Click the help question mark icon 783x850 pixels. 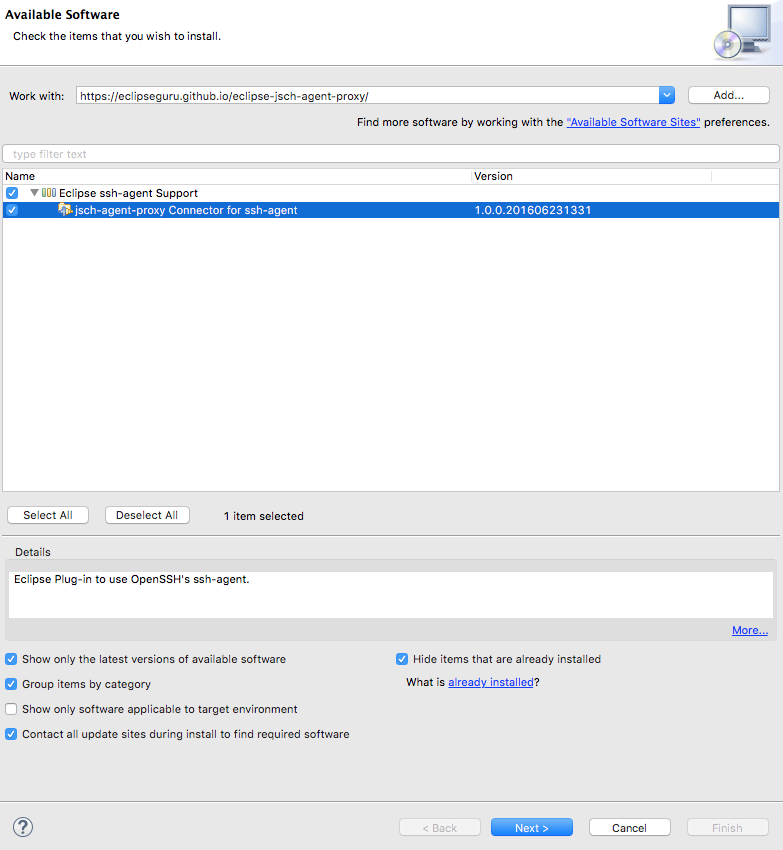click(23, 827)
